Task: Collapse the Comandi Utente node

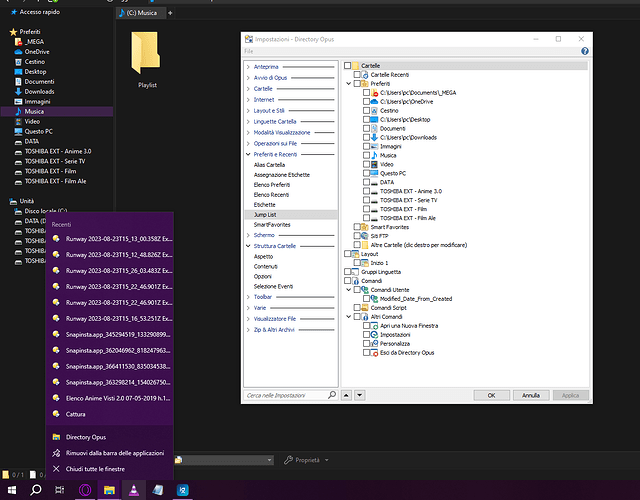Action: click(x=349, y=290)
